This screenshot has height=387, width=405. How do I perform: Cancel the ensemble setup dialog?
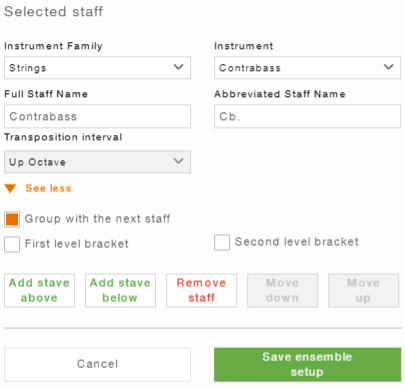tap(97, 365)
